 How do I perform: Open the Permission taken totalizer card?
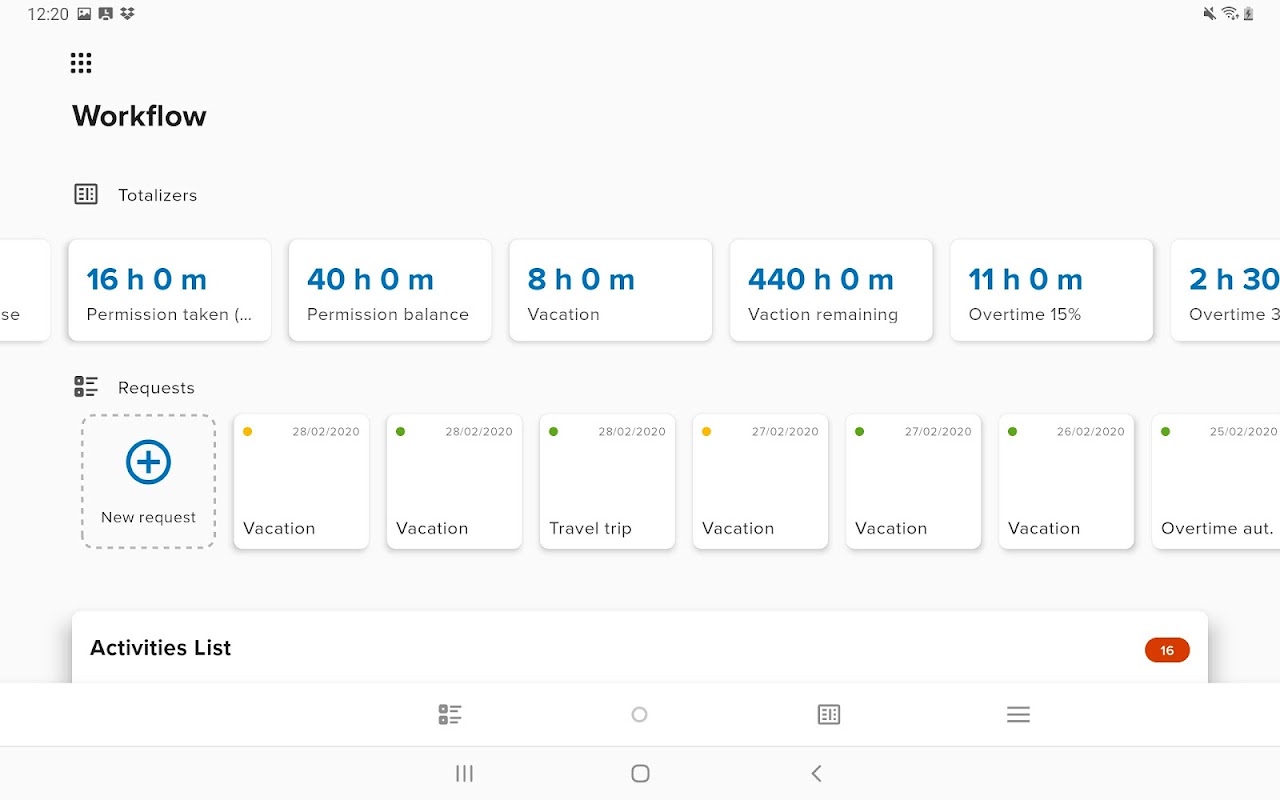pyautogui.click(x=170, y=290)
